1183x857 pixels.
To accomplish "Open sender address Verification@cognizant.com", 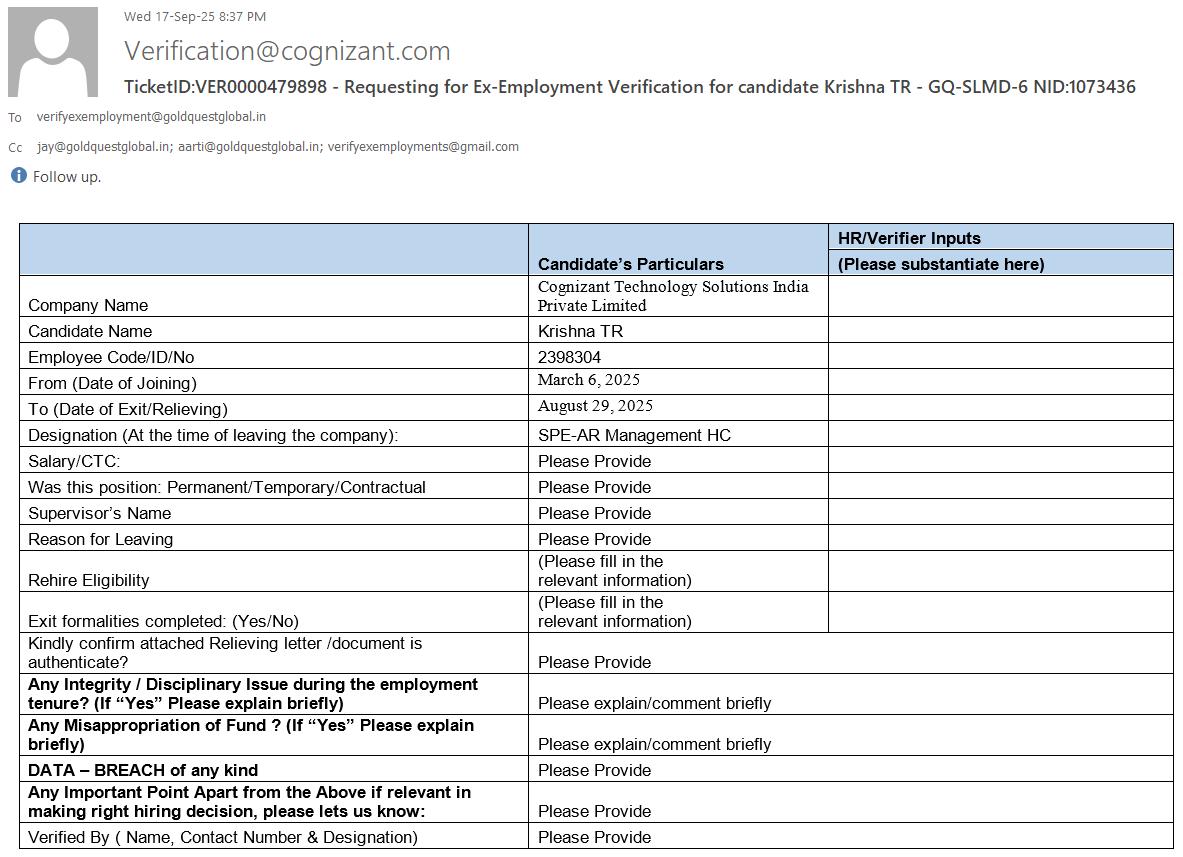I will [x=287, y=51].
